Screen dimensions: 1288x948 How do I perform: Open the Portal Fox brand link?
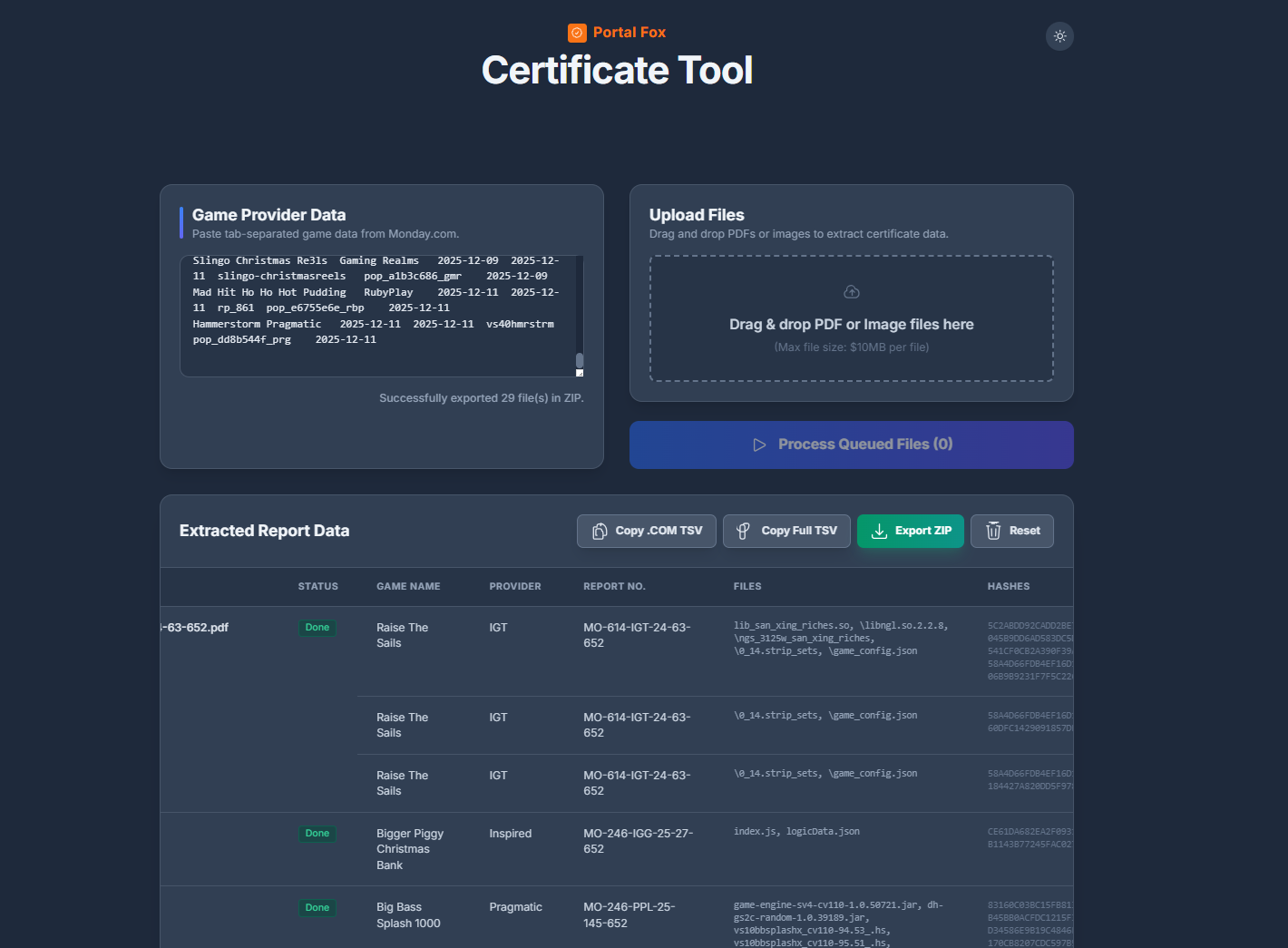617,33
